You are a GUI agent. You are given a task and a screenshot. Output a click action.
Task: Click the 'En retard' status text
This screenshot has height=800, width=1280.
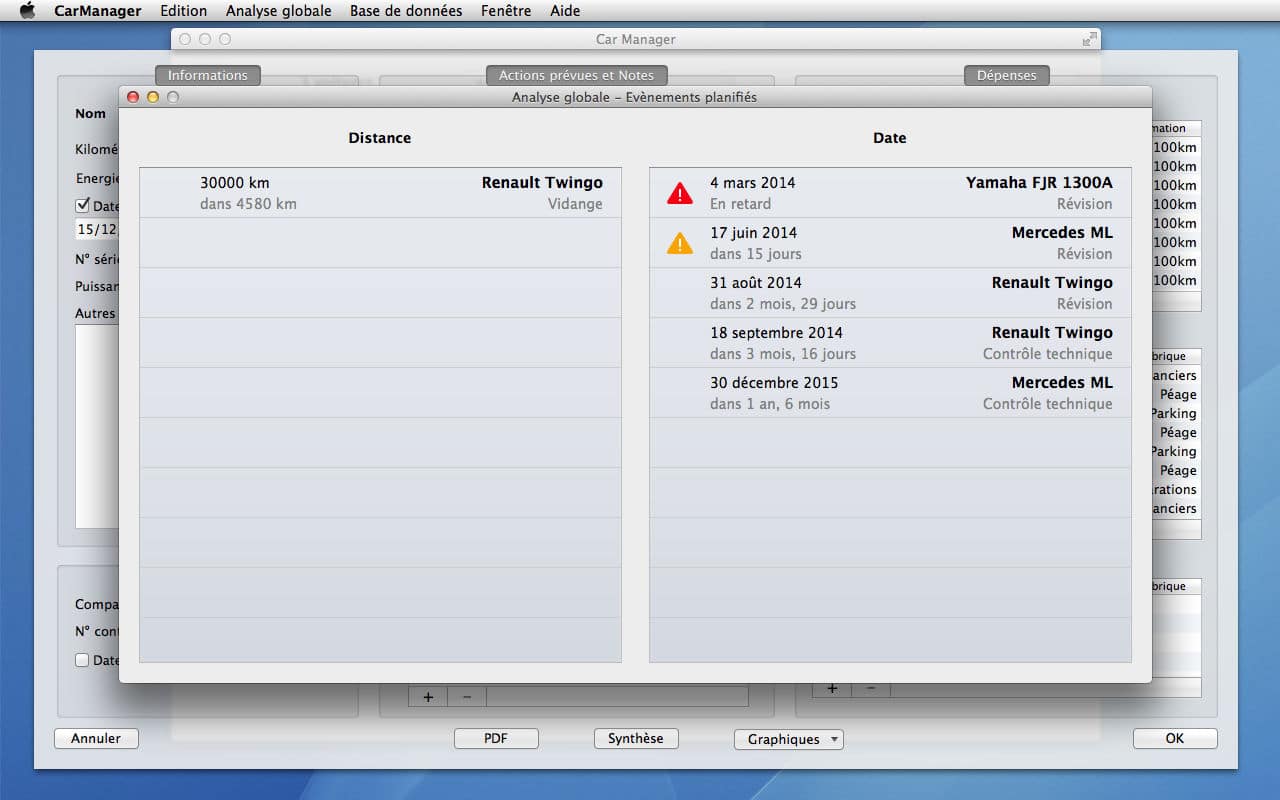pos(741,204)
